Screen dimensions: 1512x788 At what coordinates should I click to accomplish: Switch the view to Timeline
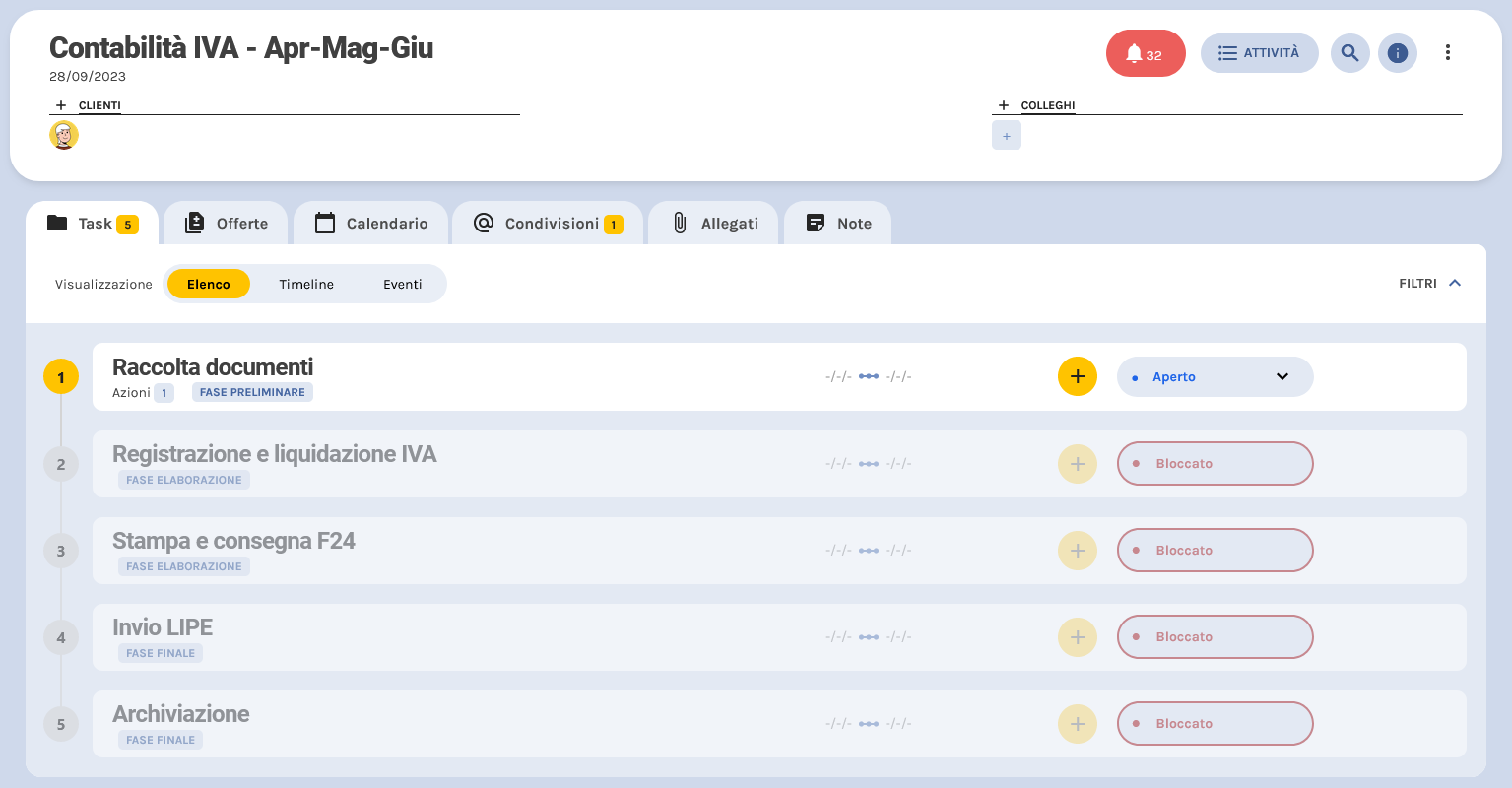(x=306, y=284)
